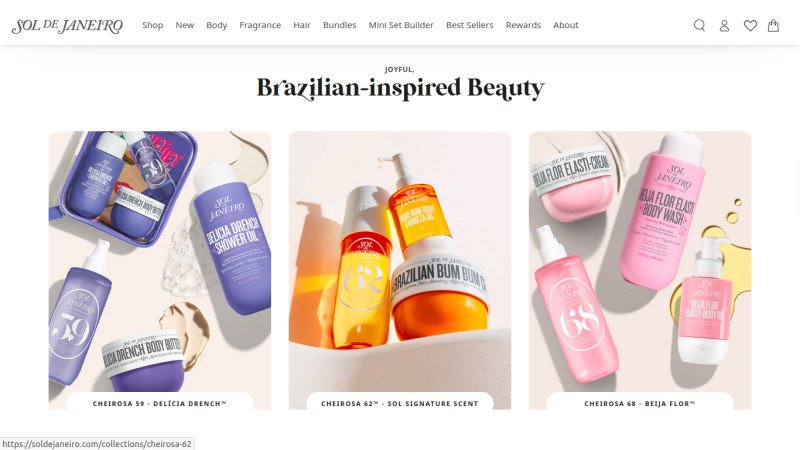This screenshot has width=800, height=450.
Task: Open the Fragrance menu
Action: tap(260, 25)
